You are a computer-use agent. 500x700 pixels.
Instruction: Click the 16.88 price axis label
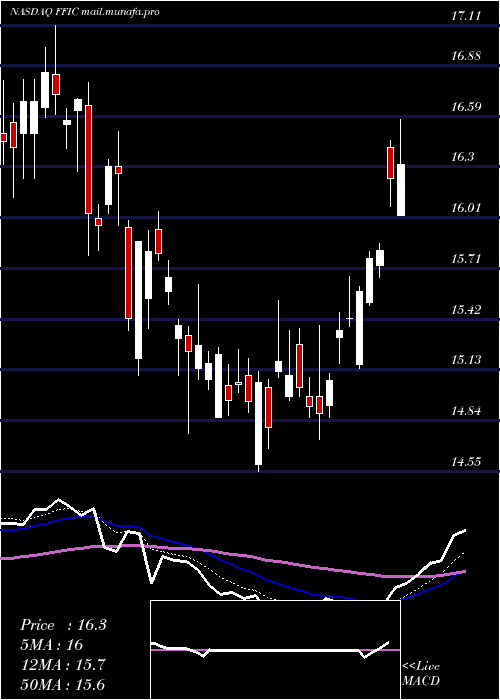[466, 56]
